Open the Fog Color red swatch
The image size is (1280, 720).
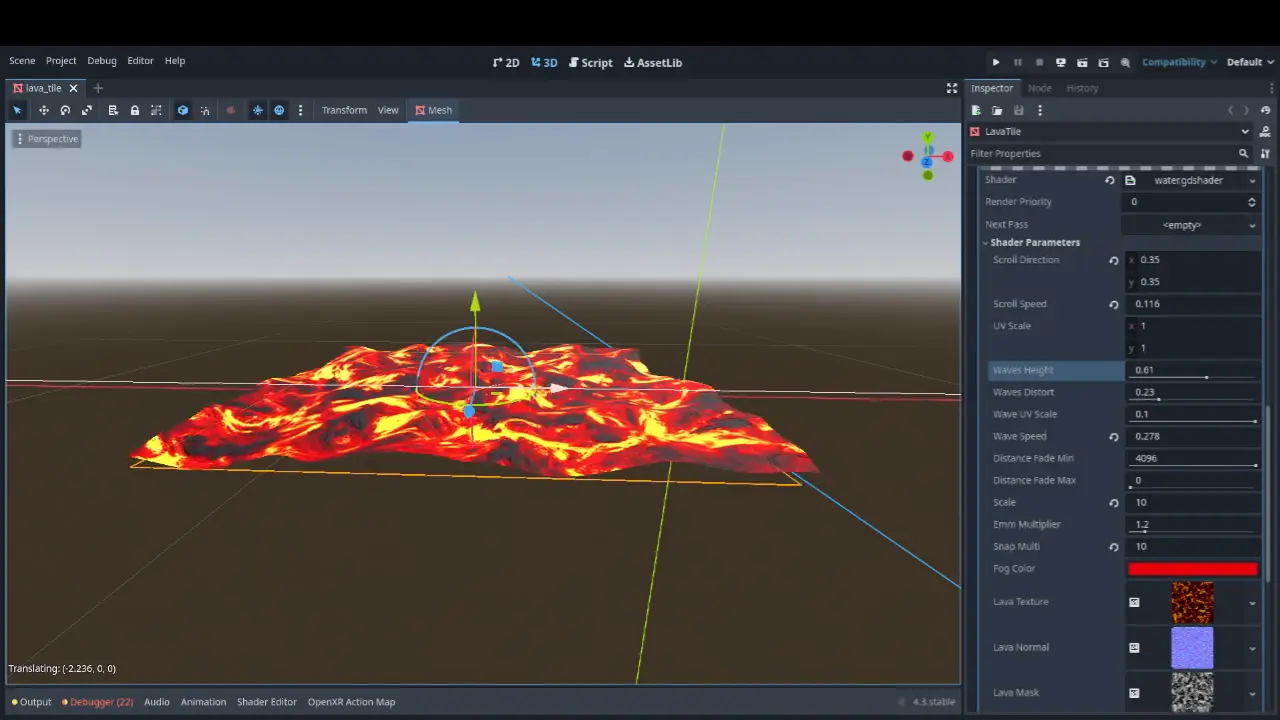point(1192,569)
